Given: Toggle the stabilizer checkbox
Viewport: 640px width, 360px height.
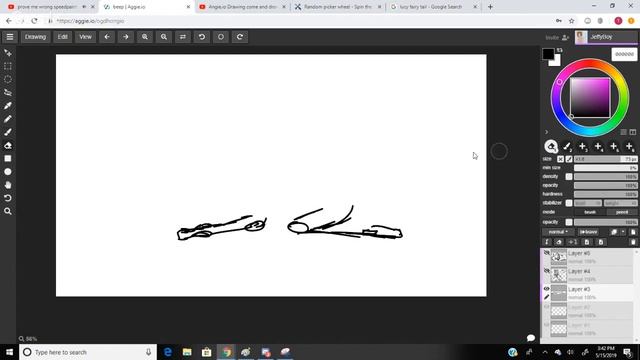Looking at the screenshot, I should (x=569, y=203).
